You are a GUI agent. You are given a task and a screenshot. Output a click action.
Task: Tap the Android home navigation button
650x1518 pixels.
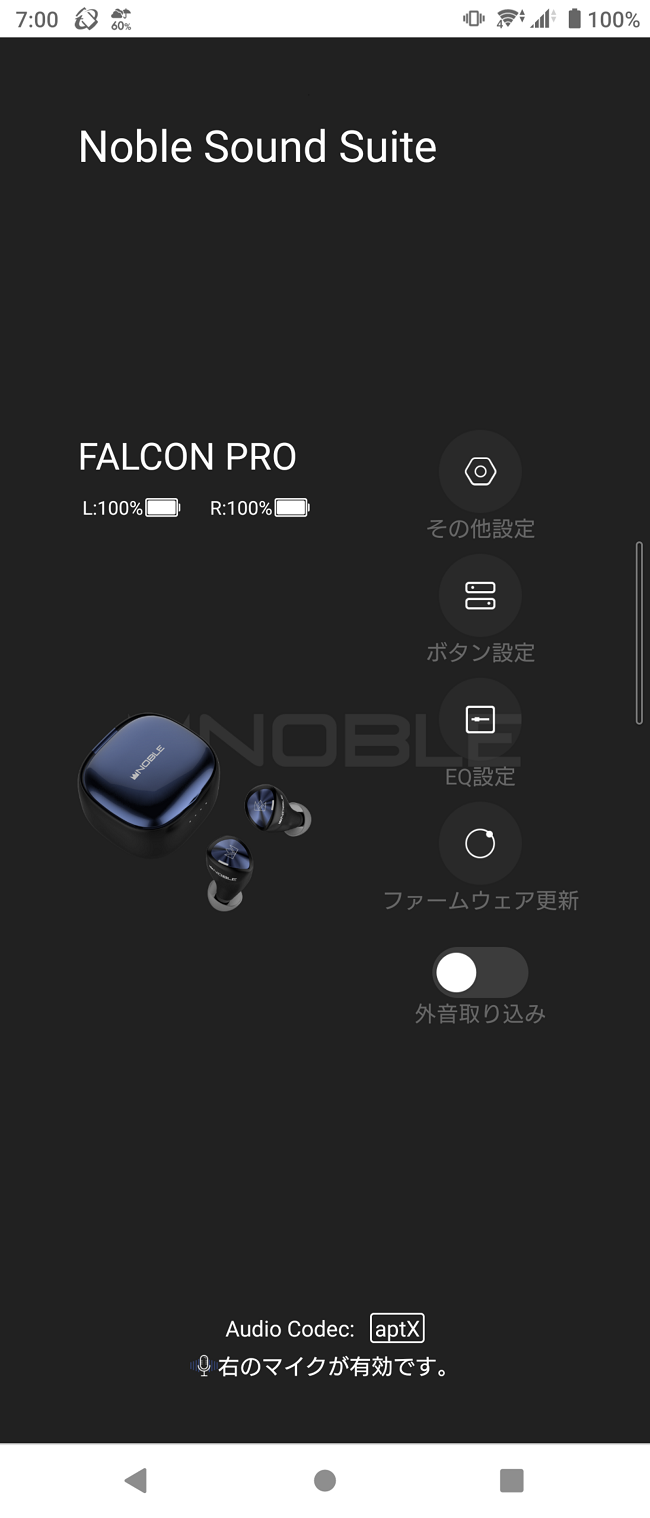tap(325, 1480)
